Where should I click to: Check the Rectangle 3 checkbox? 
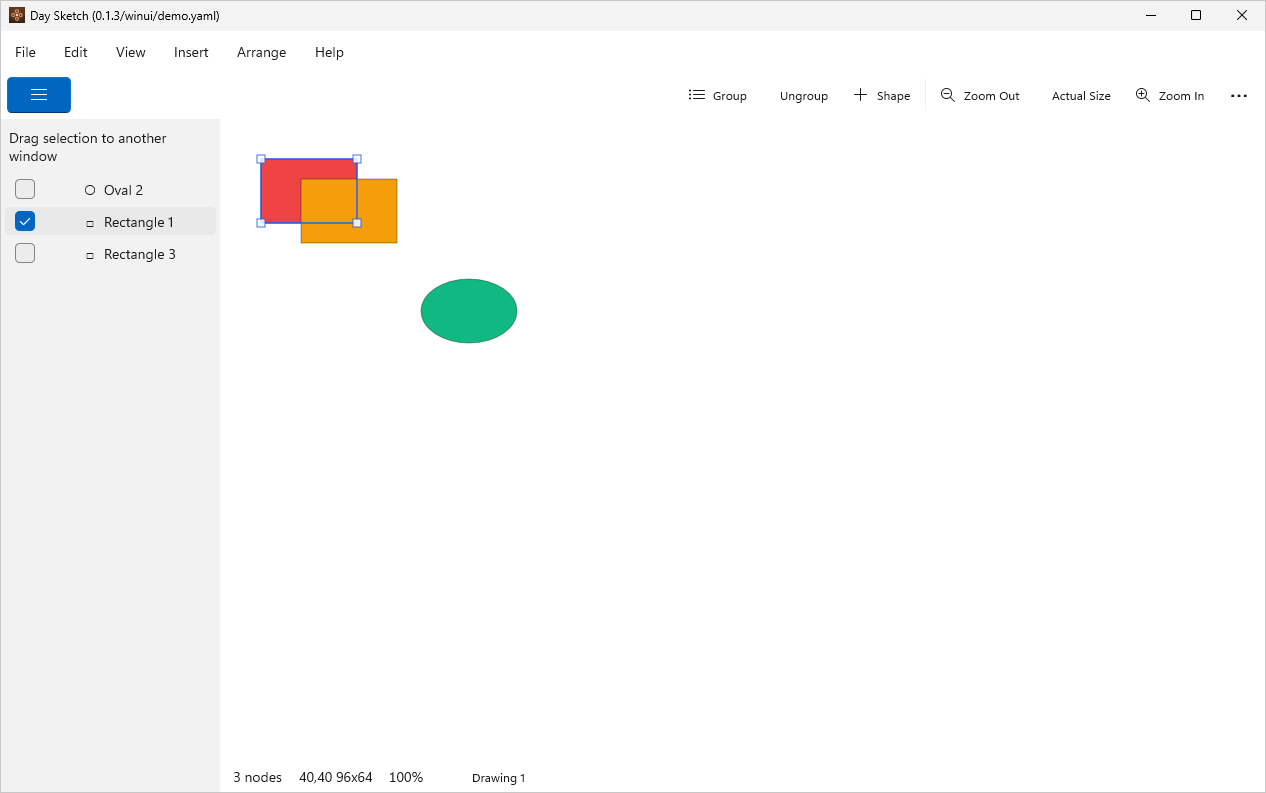click(x=25, y=253)
